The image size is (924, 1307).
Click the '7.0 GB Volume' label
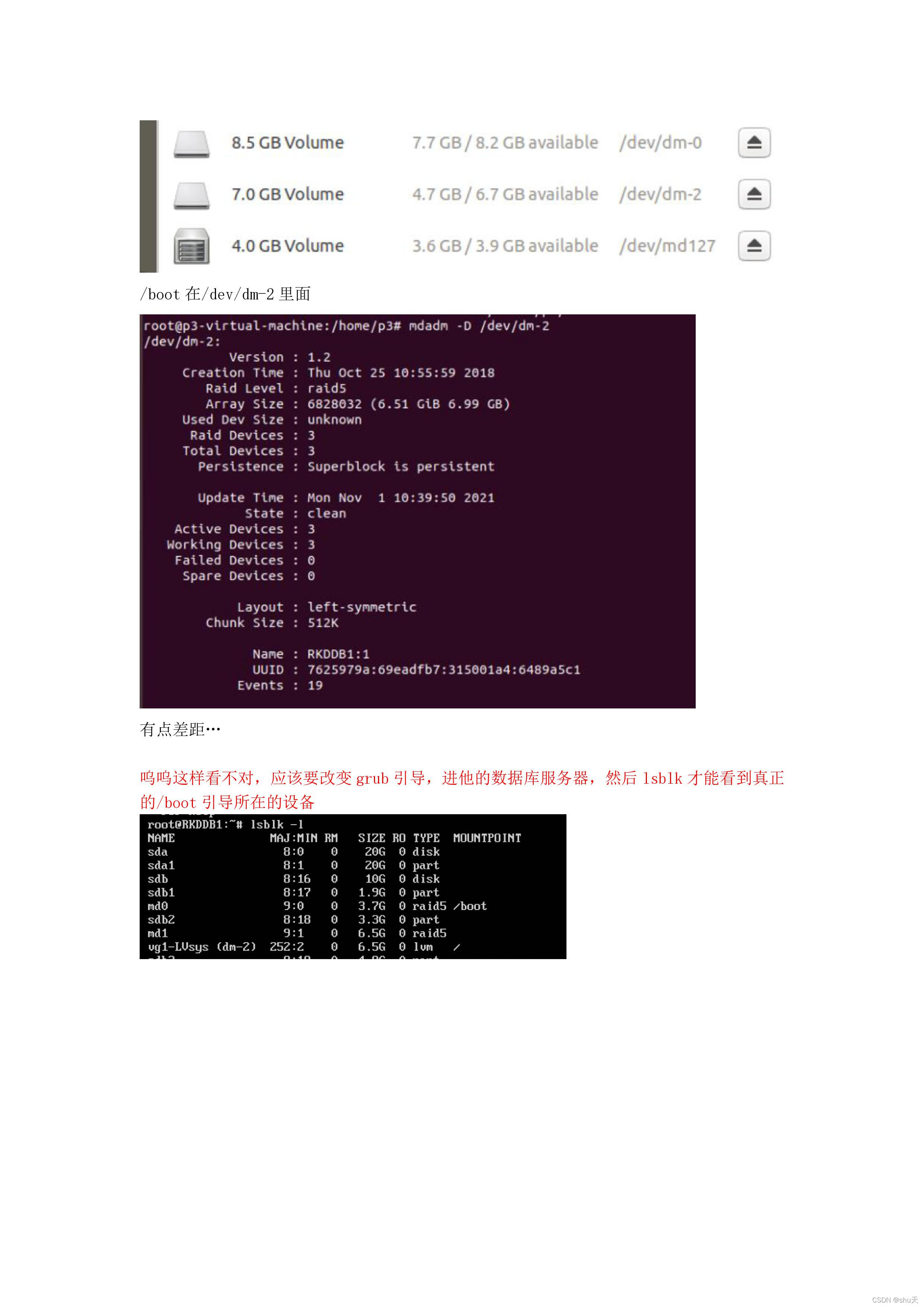click(x=288, y=194)
